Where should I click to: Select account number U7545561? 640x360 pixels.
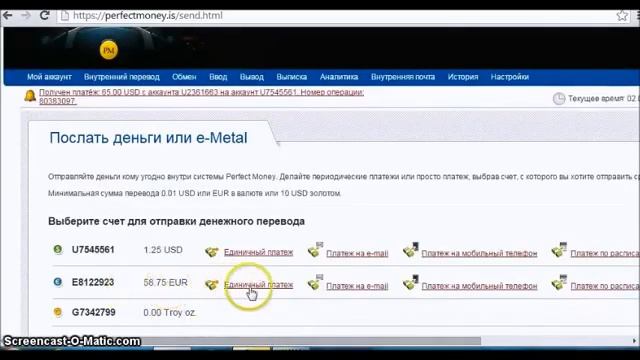coord(93,249)
